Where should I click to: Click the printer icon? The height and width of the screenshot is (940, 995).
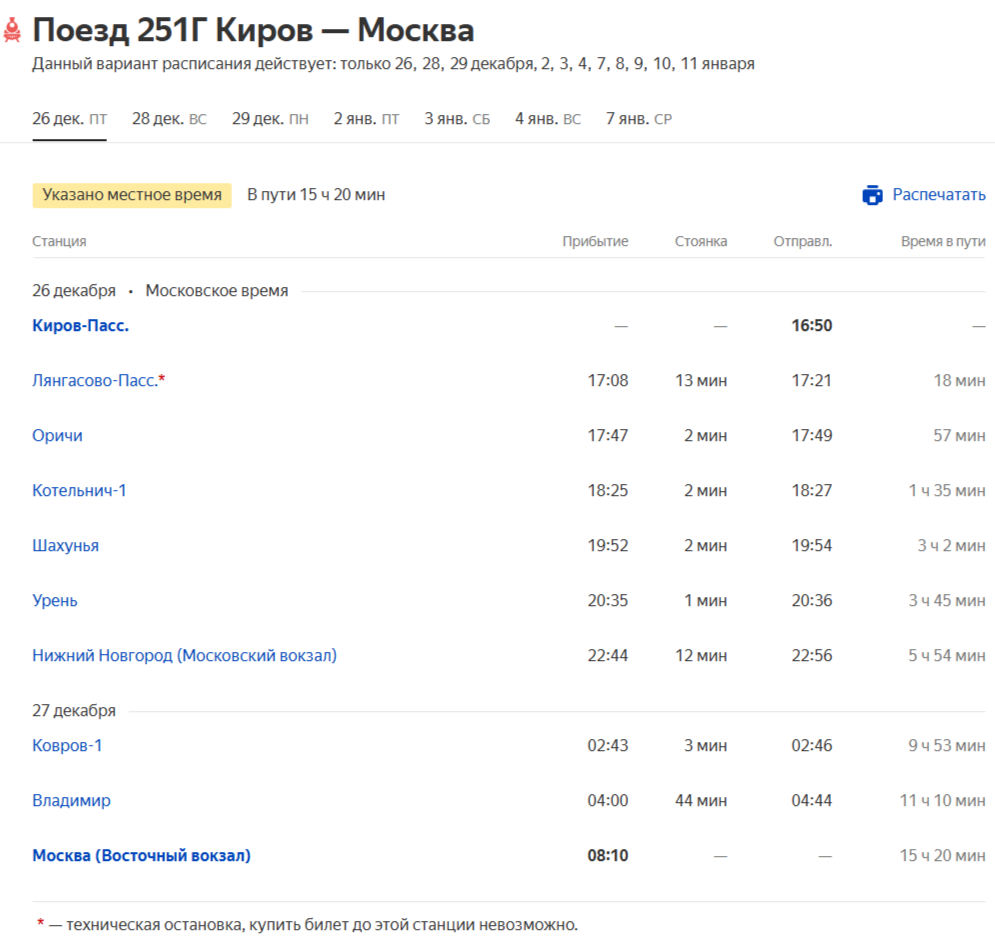point(872,195)
